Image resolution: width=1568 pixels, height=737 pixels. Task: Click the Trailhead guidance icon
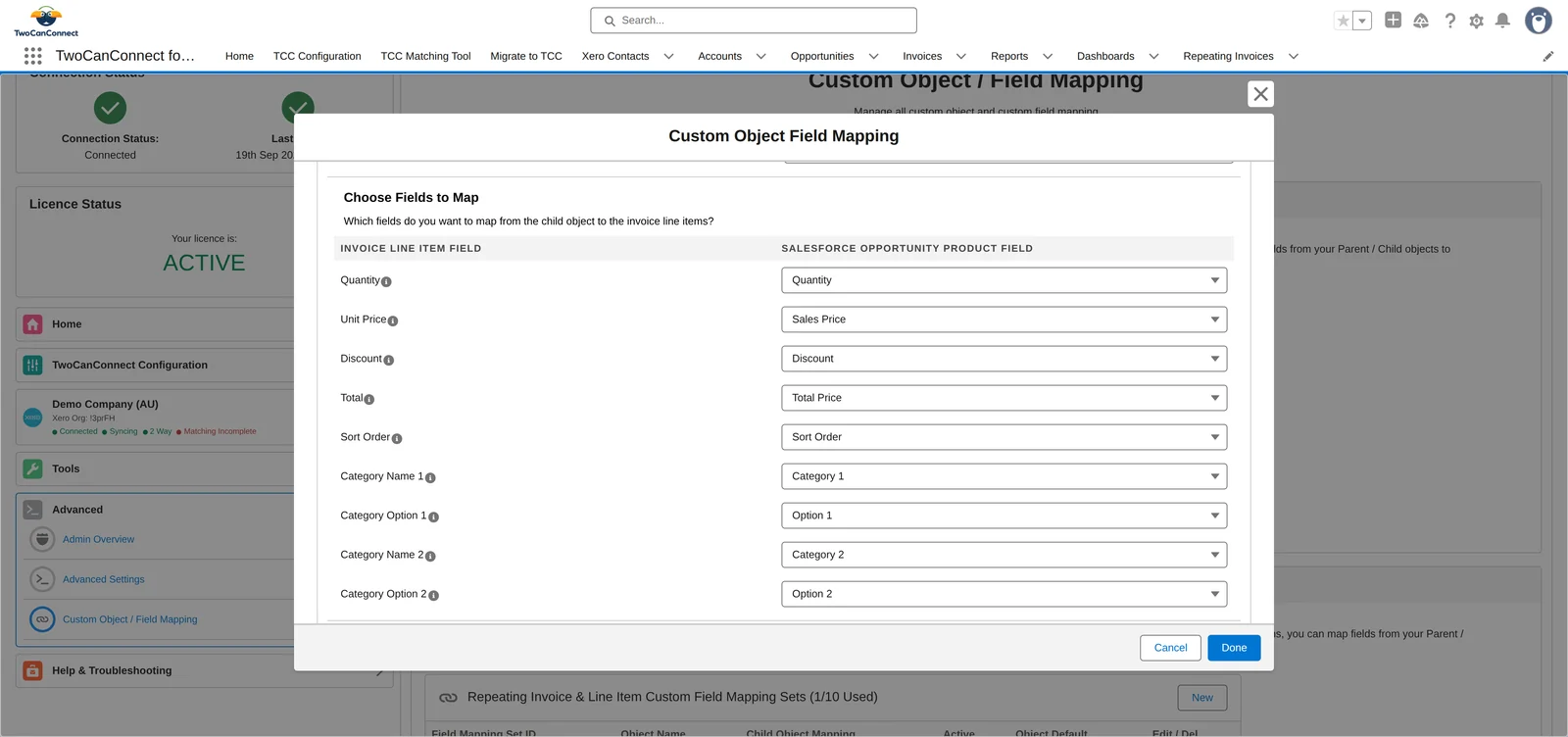1421,21
